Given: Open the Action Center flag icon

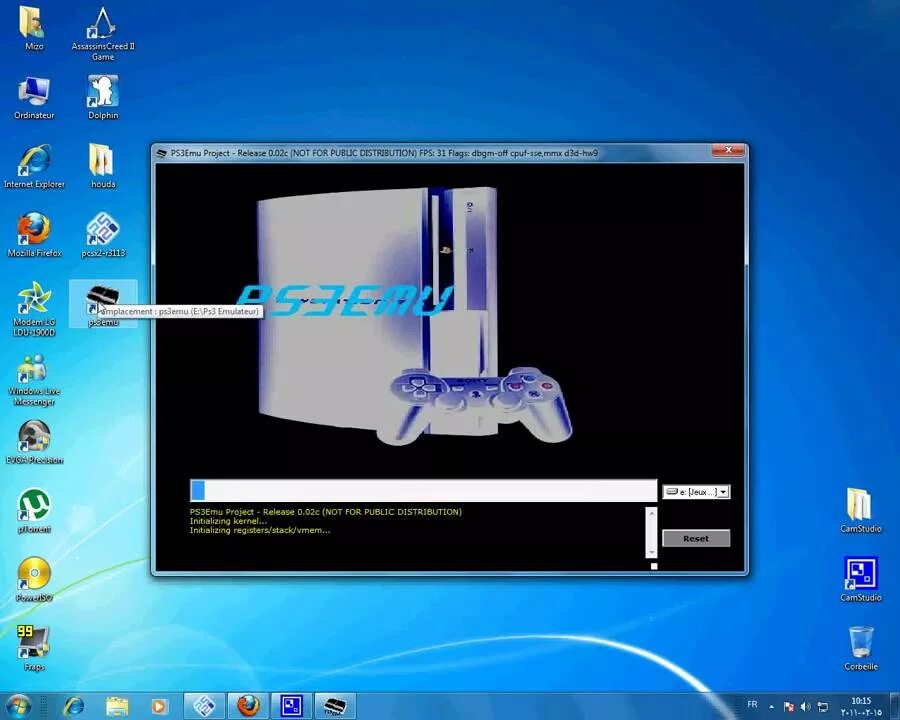Looking at the screenshot, I should 789,707.
